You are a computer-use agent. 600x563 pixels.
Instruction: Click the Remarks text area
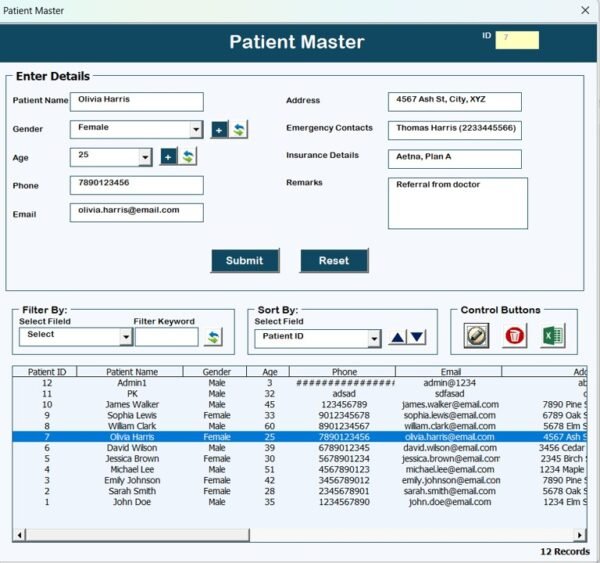click(x=458, y=203)
